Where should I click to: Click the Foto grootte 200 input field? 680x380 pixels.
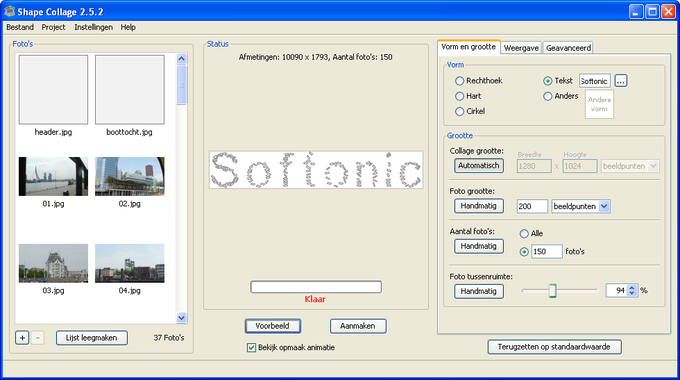[x=532, y=206]
